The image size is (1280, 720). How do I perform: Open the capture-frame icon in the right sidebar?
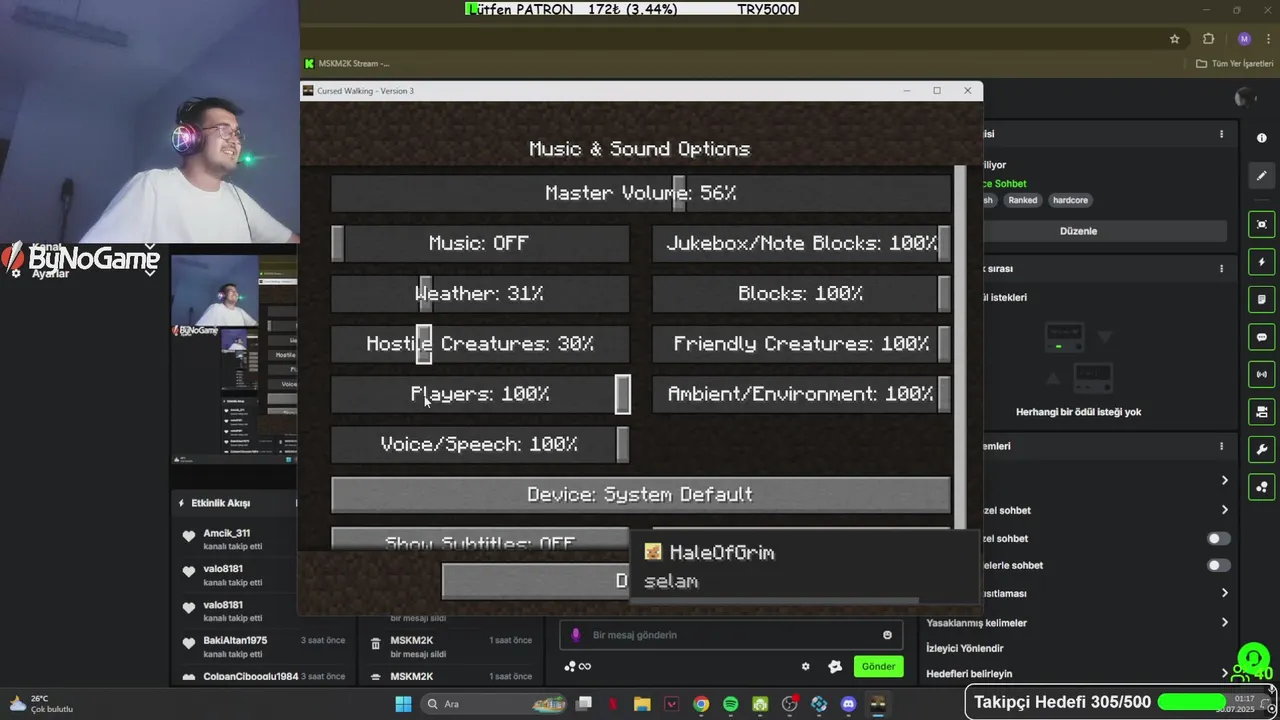tap(1261, 225)
